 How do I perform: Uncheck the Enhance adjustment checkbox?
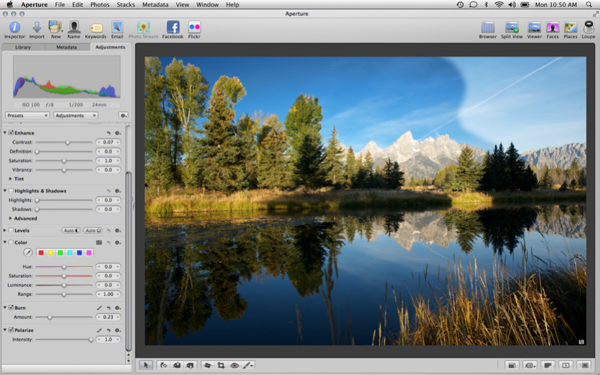pos(11,133)
